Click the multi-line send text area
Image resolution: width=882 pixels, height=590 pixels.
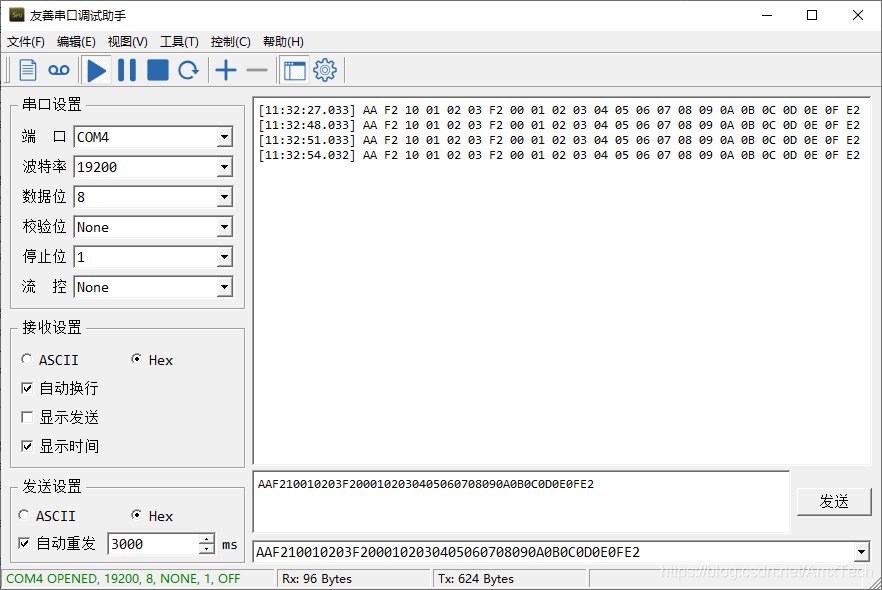521,502
